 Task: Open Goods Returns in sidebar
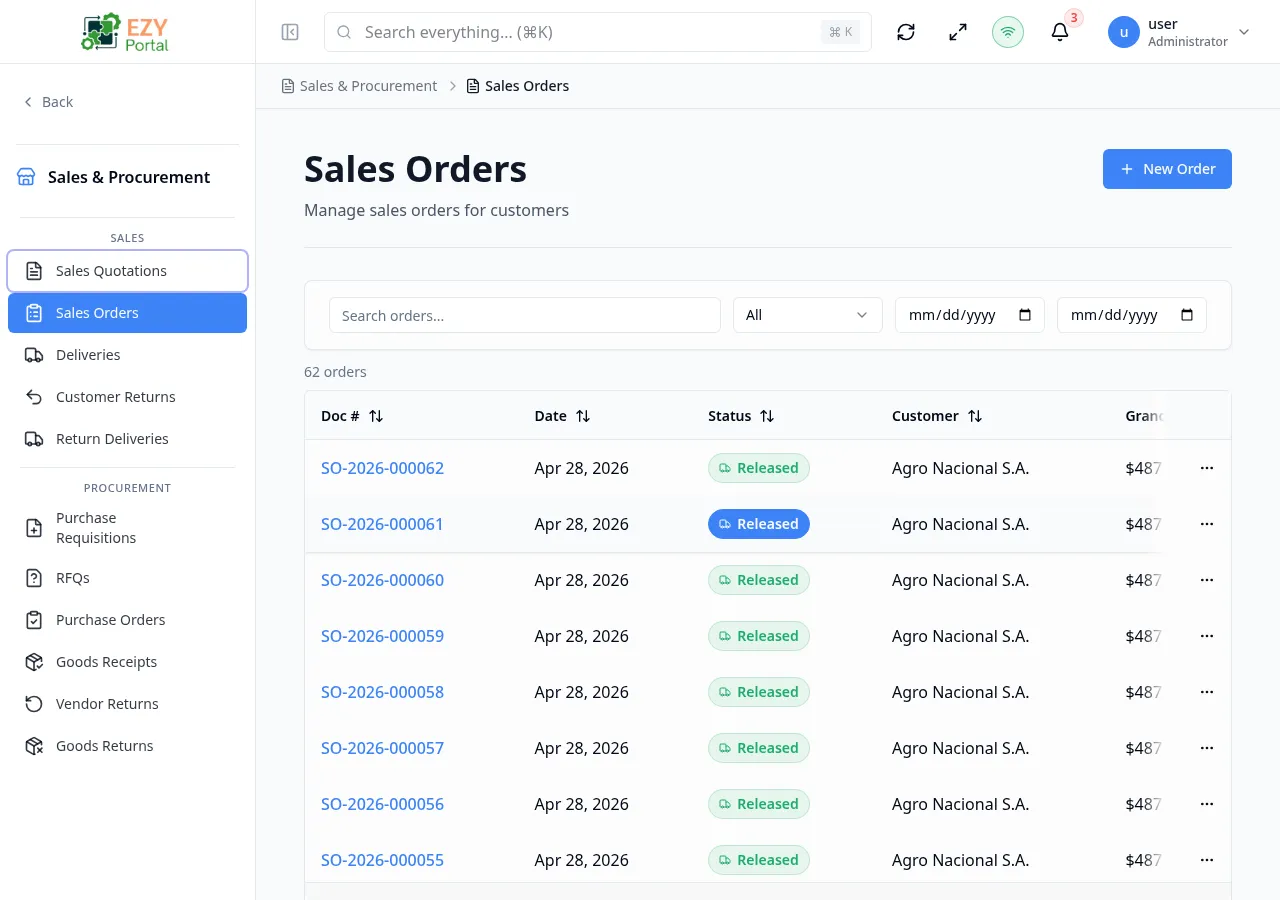pyautogui.click(x=127, y=746)
